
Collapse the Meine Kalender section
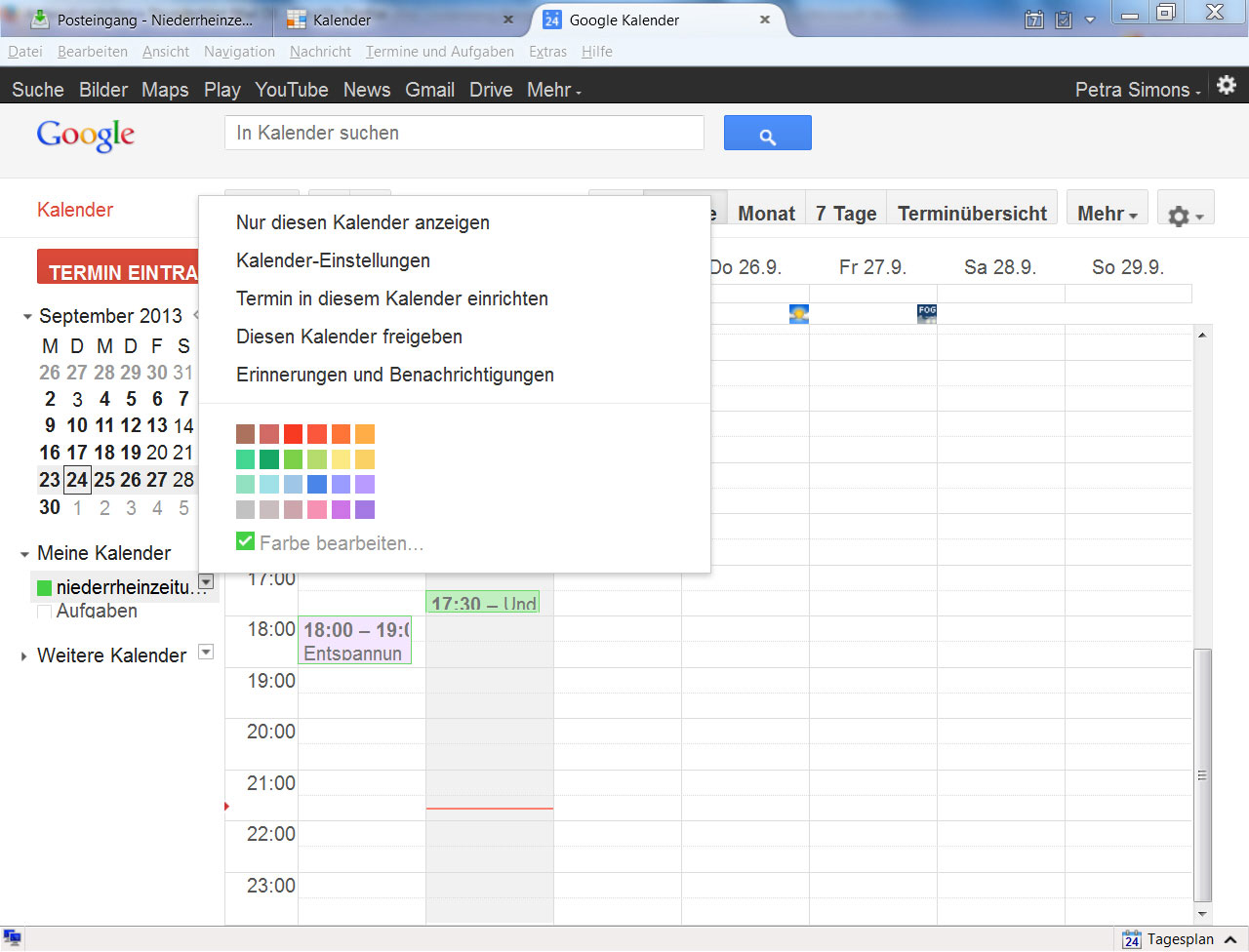click(x=24, y=554)
